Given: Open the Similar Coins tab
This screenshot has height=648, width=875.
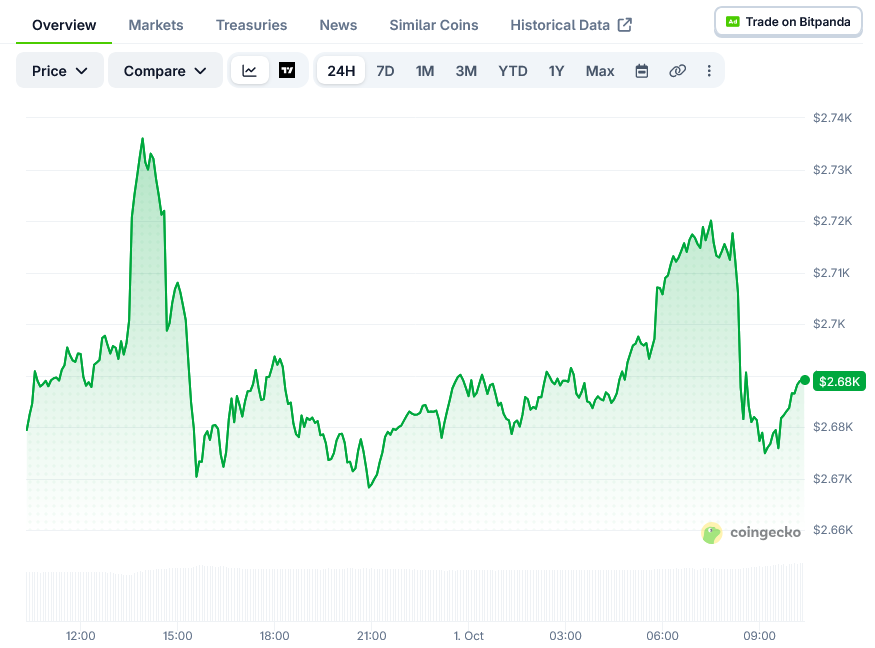Looking at the screenshot, I should [434, 25].
